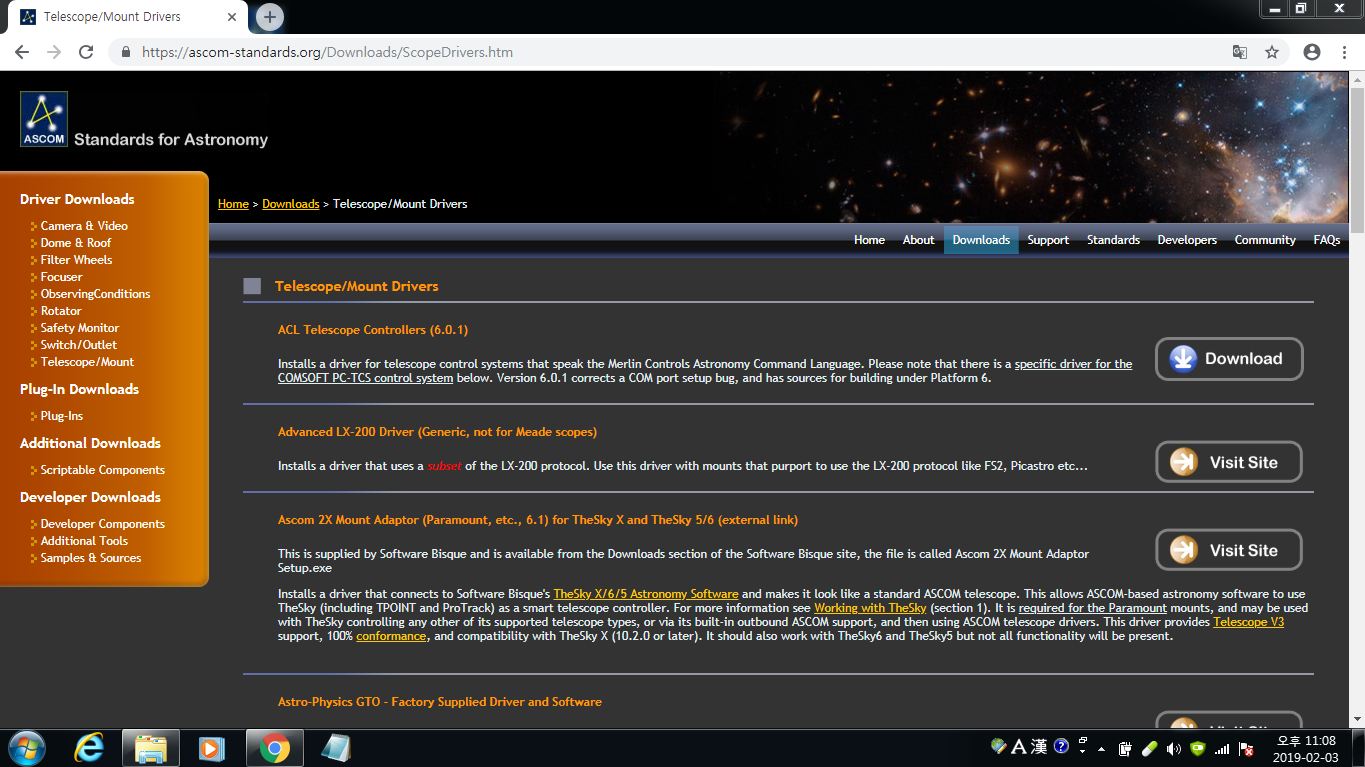Open the About navigation menu item
This screenshot has width=1365, height=767.
(918, 240)
